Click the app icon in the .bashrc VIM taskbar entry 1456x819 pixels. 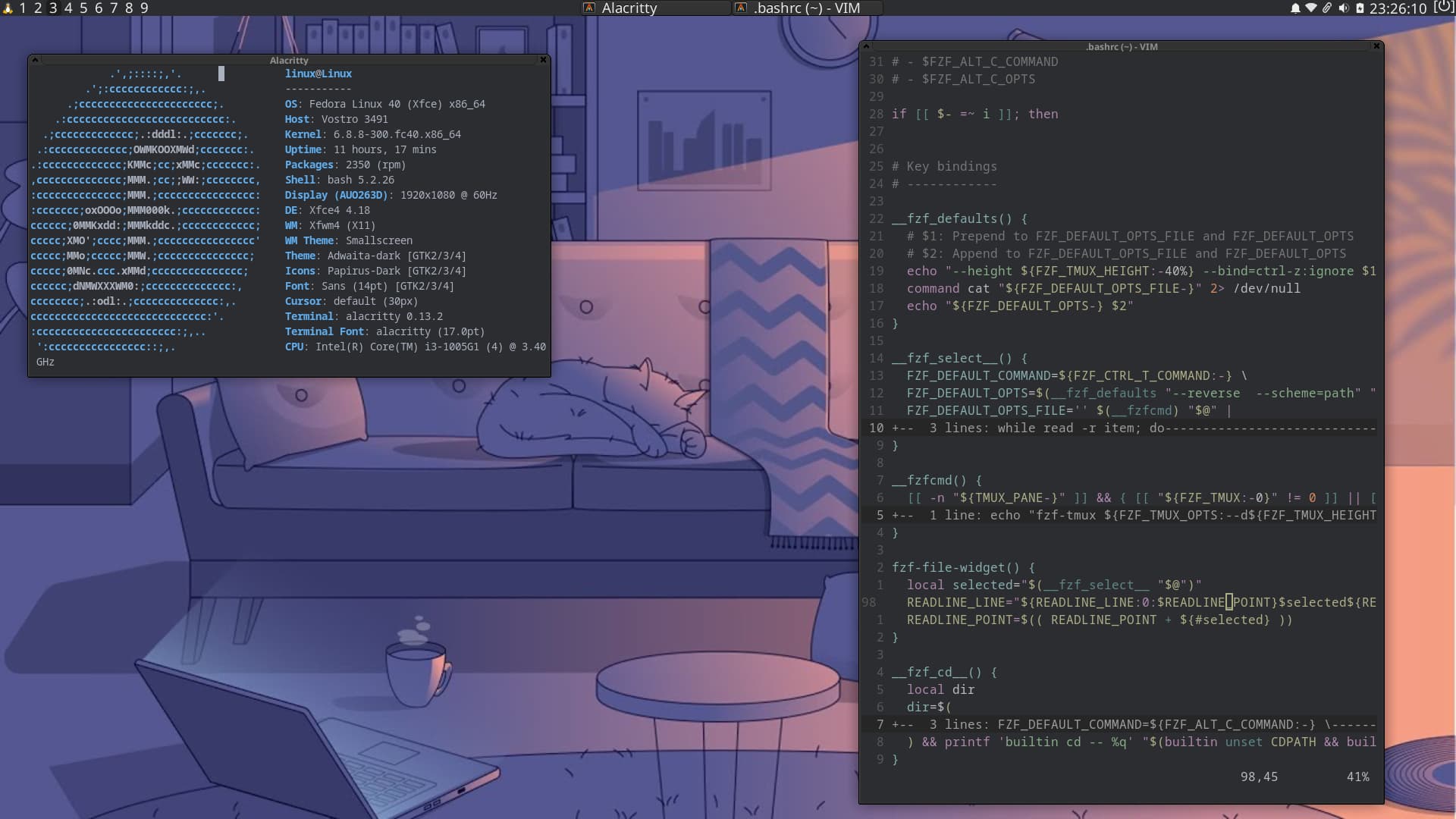[x=741, y=8]
